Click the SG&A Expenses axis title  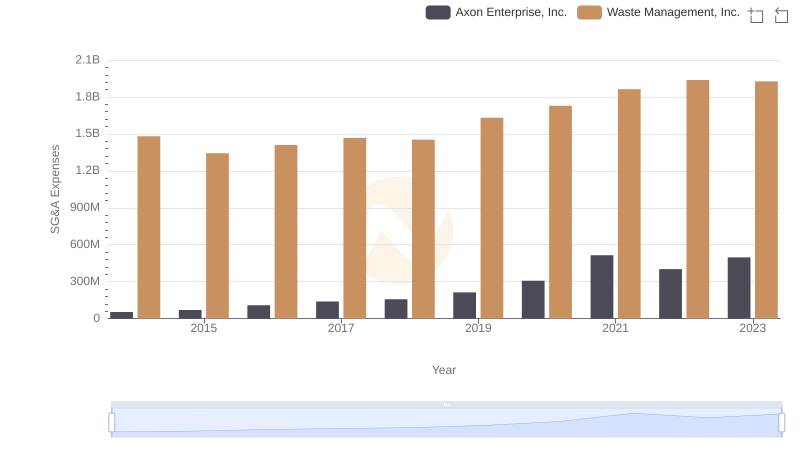click(x=56, y=189)
